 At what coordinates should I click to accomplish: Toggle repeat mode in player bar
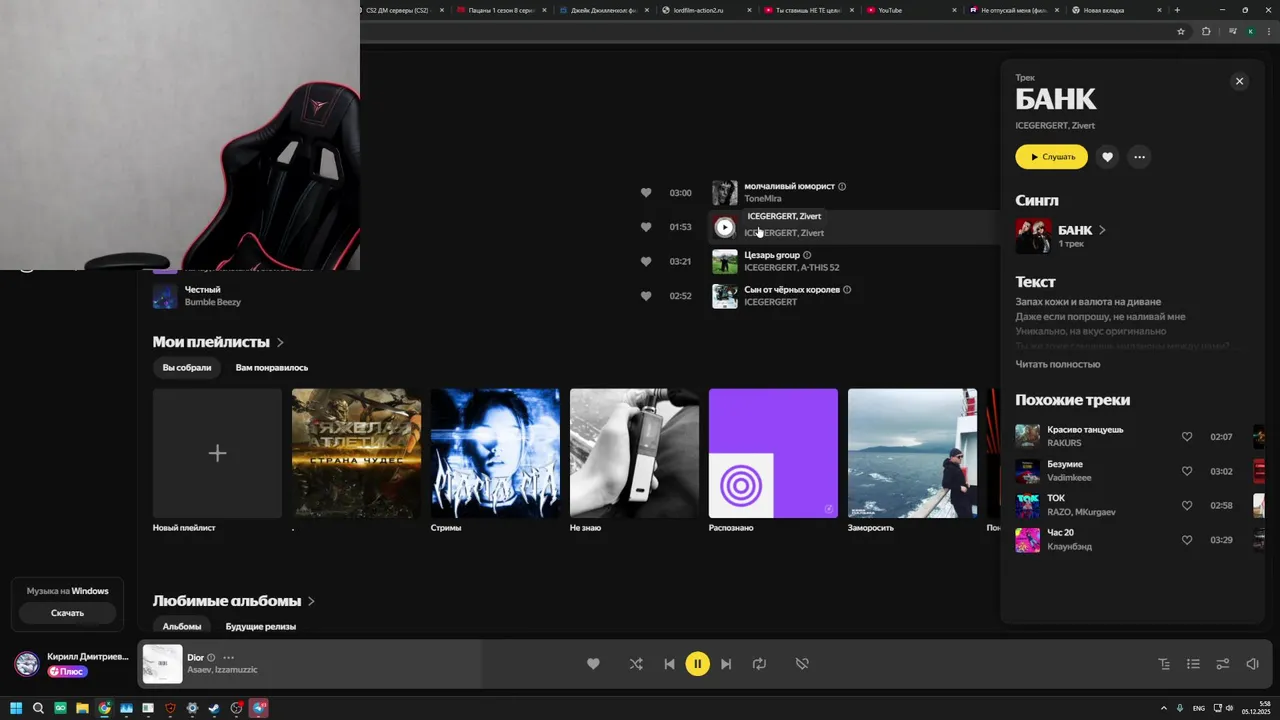[759, 664]
